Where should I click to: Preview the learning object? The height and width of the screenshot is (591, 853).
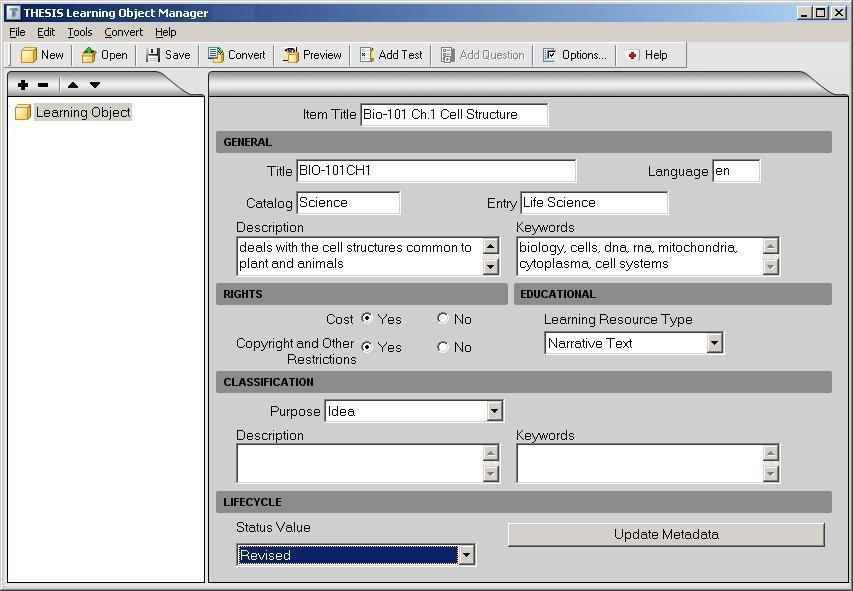[310, 55]
